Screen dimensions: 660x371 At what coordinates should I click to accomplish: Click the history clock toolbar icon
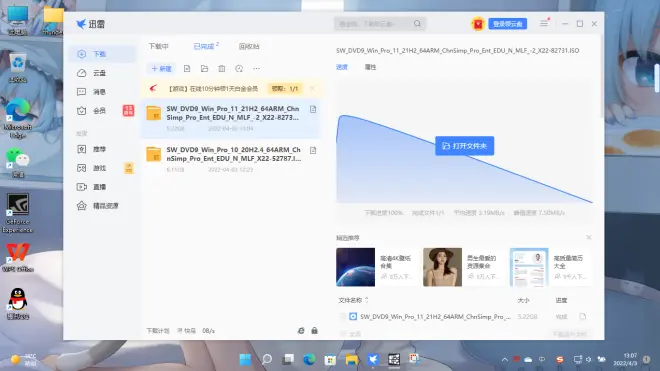click(x=239, y=69)
